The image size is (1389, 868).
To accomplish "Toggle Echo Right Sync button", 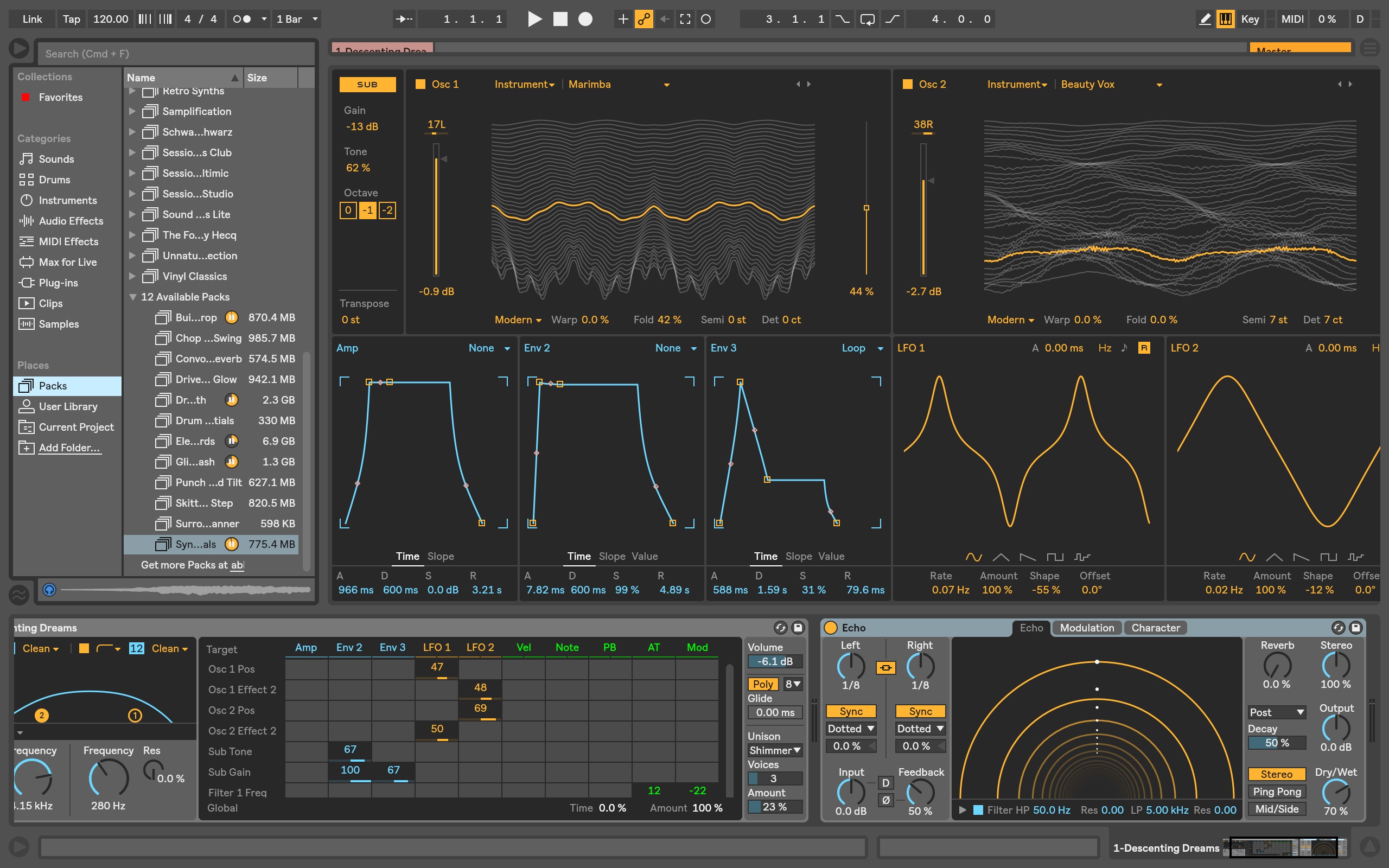I will tap(920, 711).
